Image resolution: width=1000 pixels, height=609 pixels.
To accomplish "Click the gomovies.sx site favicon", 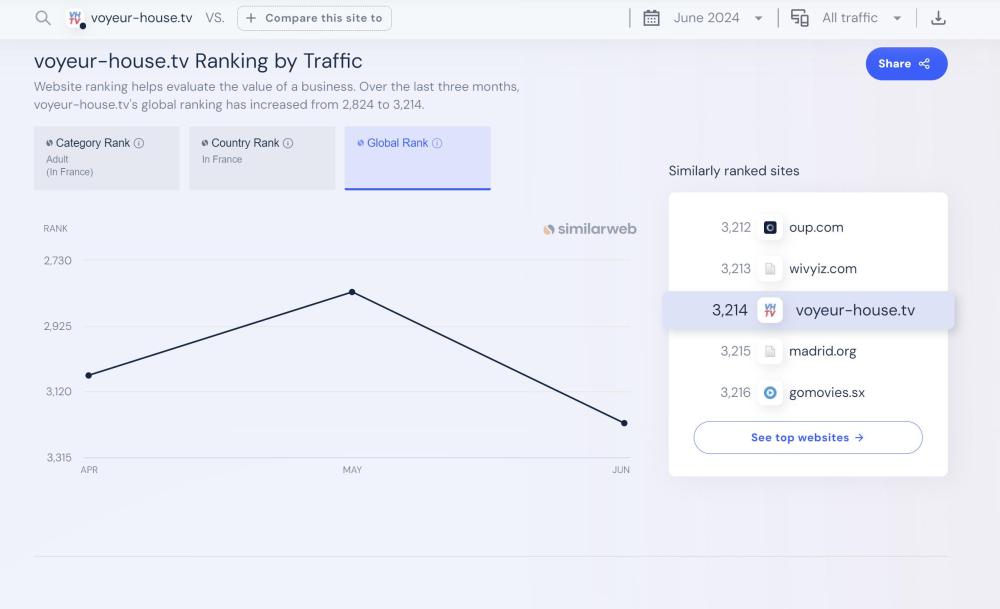I will tap(770, 393).
